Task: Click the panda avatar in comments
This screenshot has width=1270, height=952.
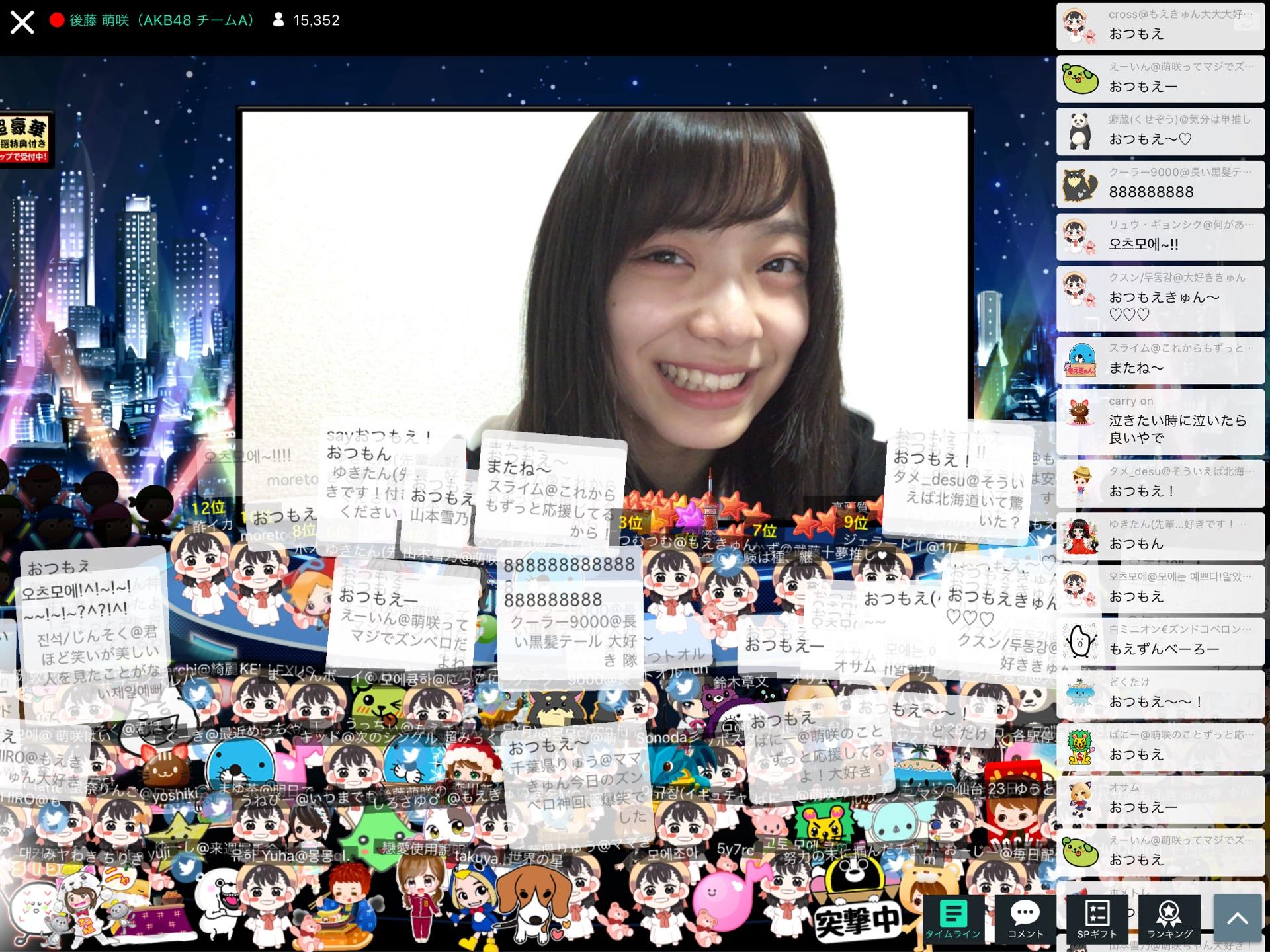Action: 1080,130
